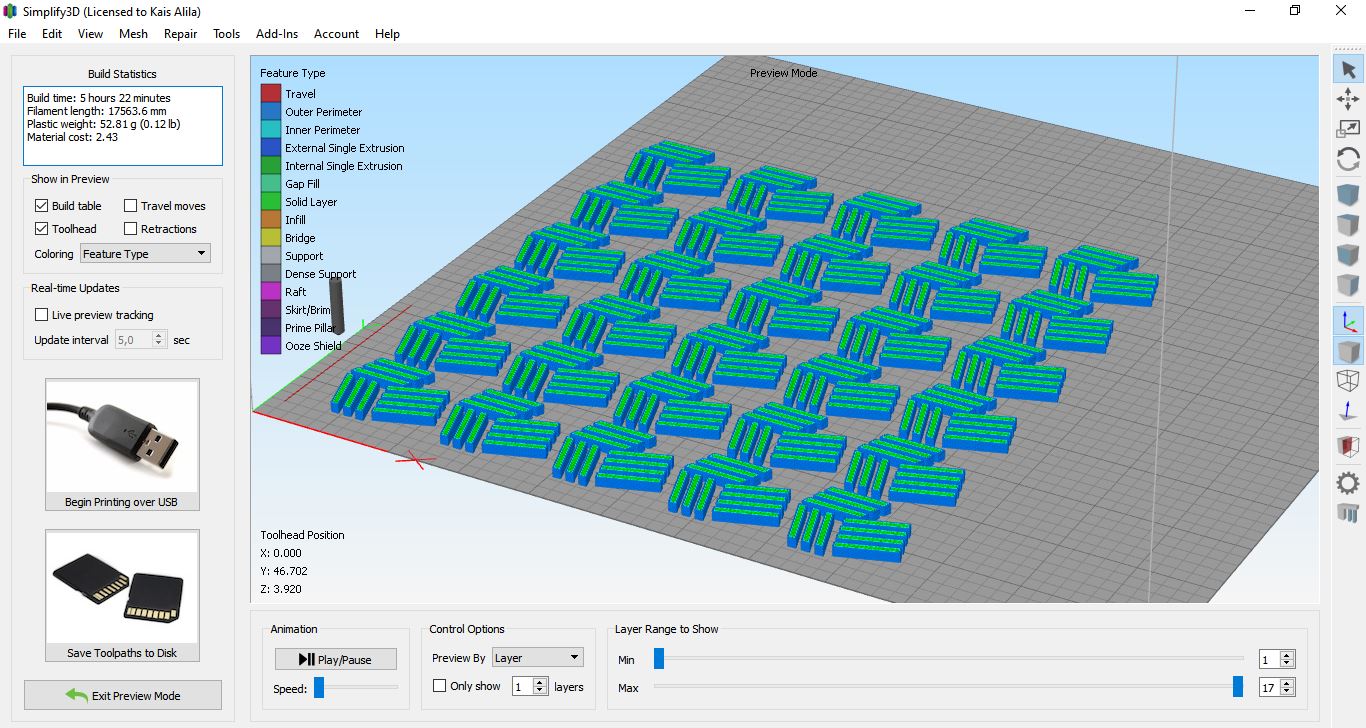Click the Only show layers number field
This screenshot has width=1366, height=728.
[523, 686]
